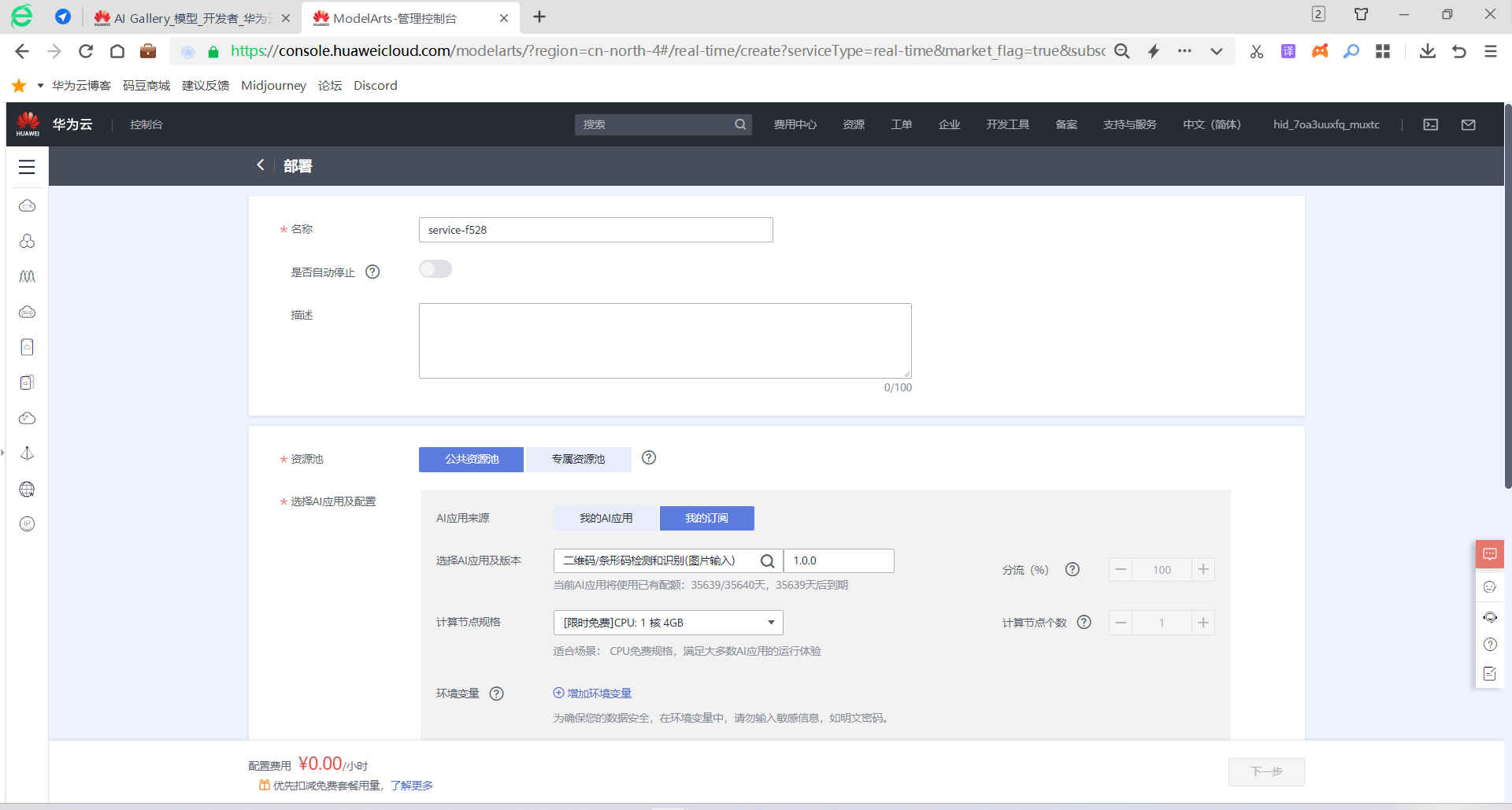Click the help icon beside 专属资源池
The height and width of the screenshot is (810, 1512).
(649, 458)
